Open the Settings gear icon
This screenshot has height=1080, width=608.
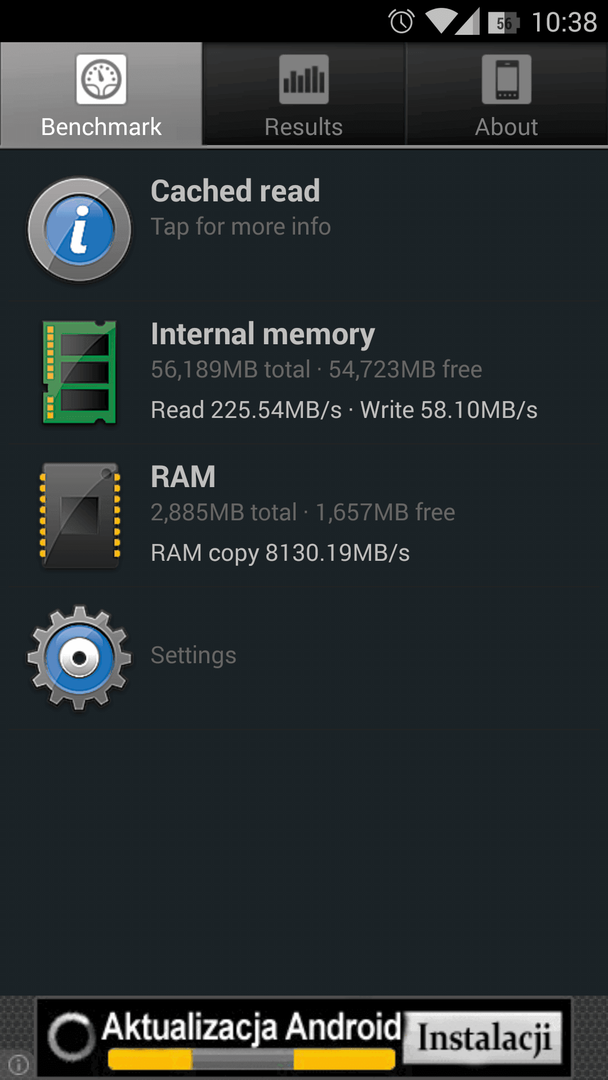click(x=79, y=657)
